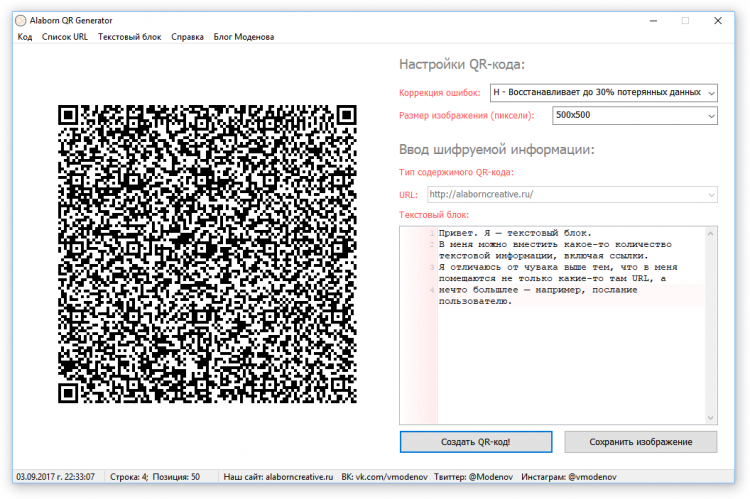Open the Текстовый блок menu
Image resolution: width=750 pixels, height=499 pixels.
tap(130, 37)
